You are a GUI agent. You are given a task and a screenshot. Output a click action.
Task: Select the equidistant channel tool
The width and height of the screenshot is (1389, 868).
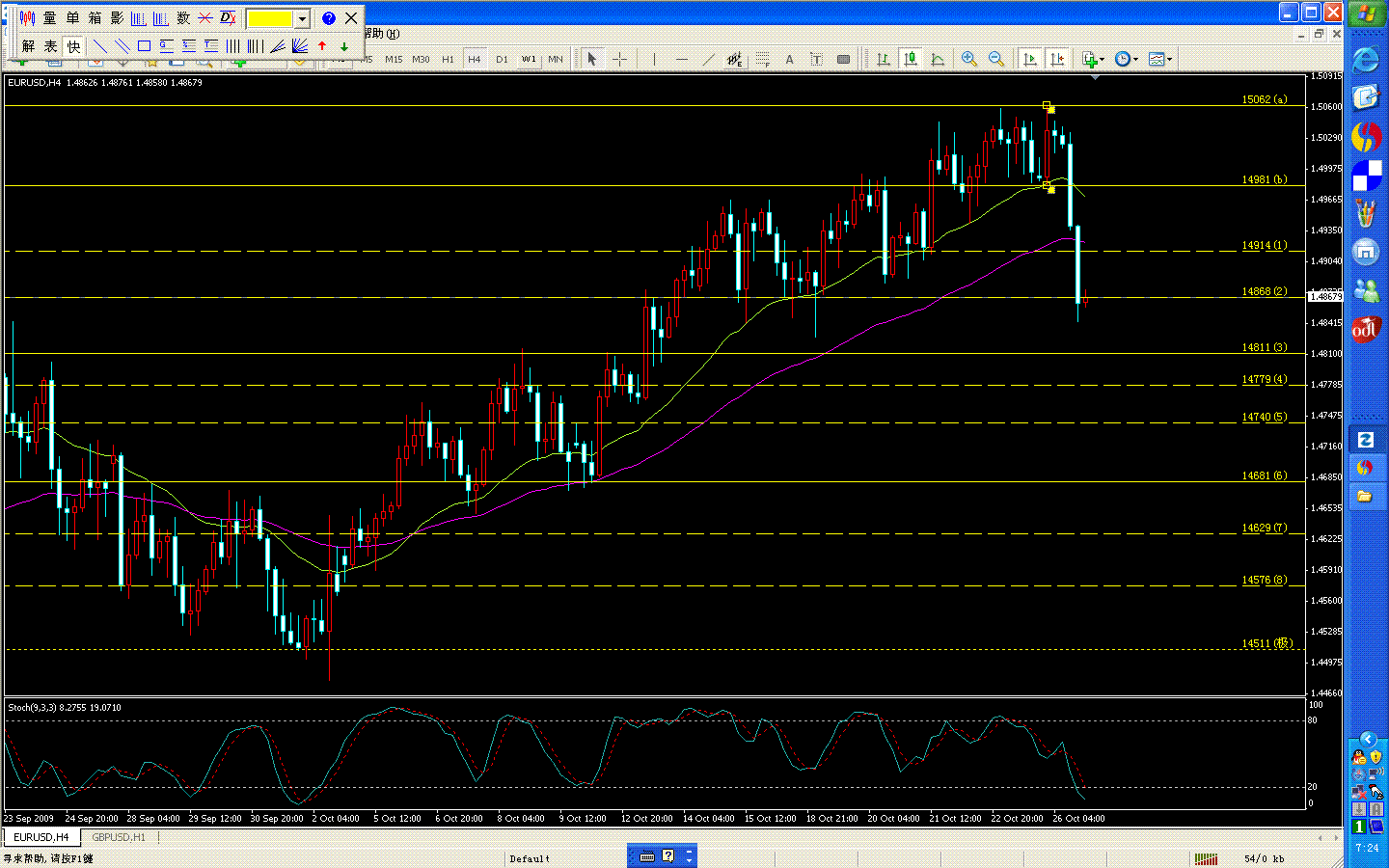(x=735, y=59)
